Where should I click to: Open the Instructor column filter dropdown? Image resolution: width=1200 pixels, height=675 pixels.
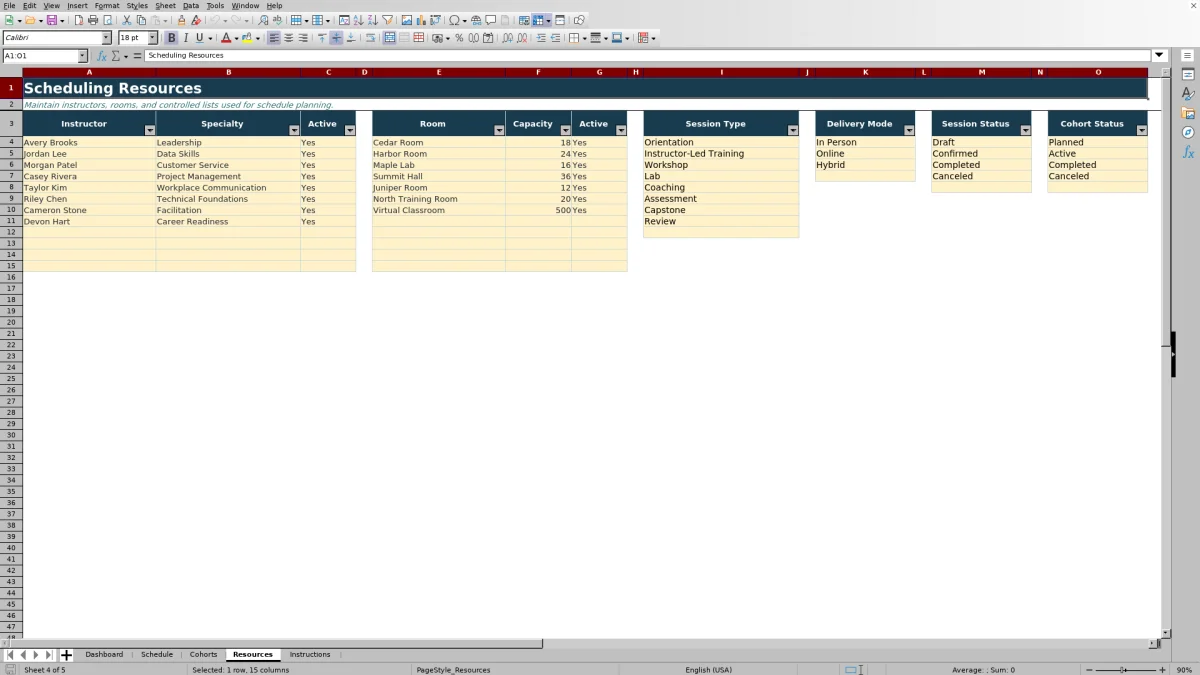[x=150, y=130]
